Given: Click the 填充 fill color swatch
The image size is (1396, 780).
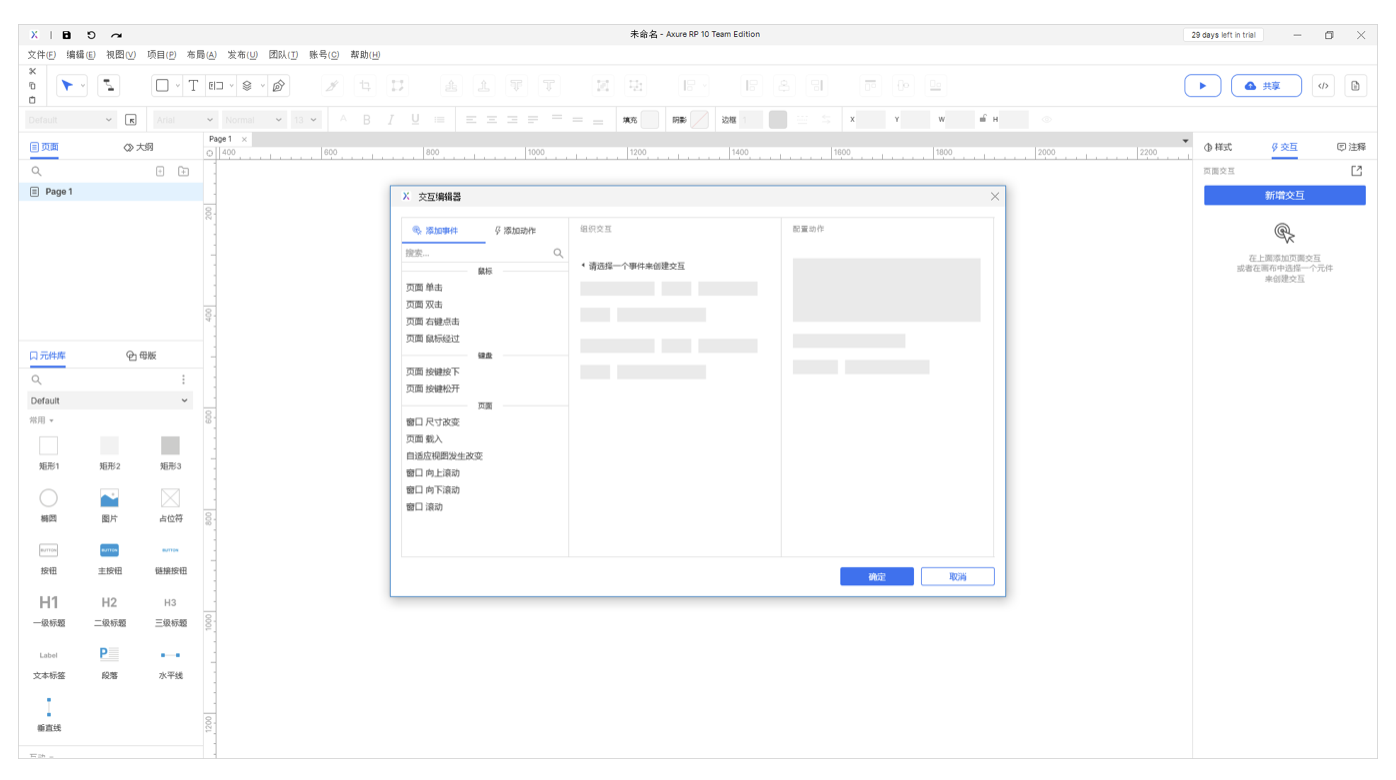Looking at the screenshot, I should click(x=650, y=120).
